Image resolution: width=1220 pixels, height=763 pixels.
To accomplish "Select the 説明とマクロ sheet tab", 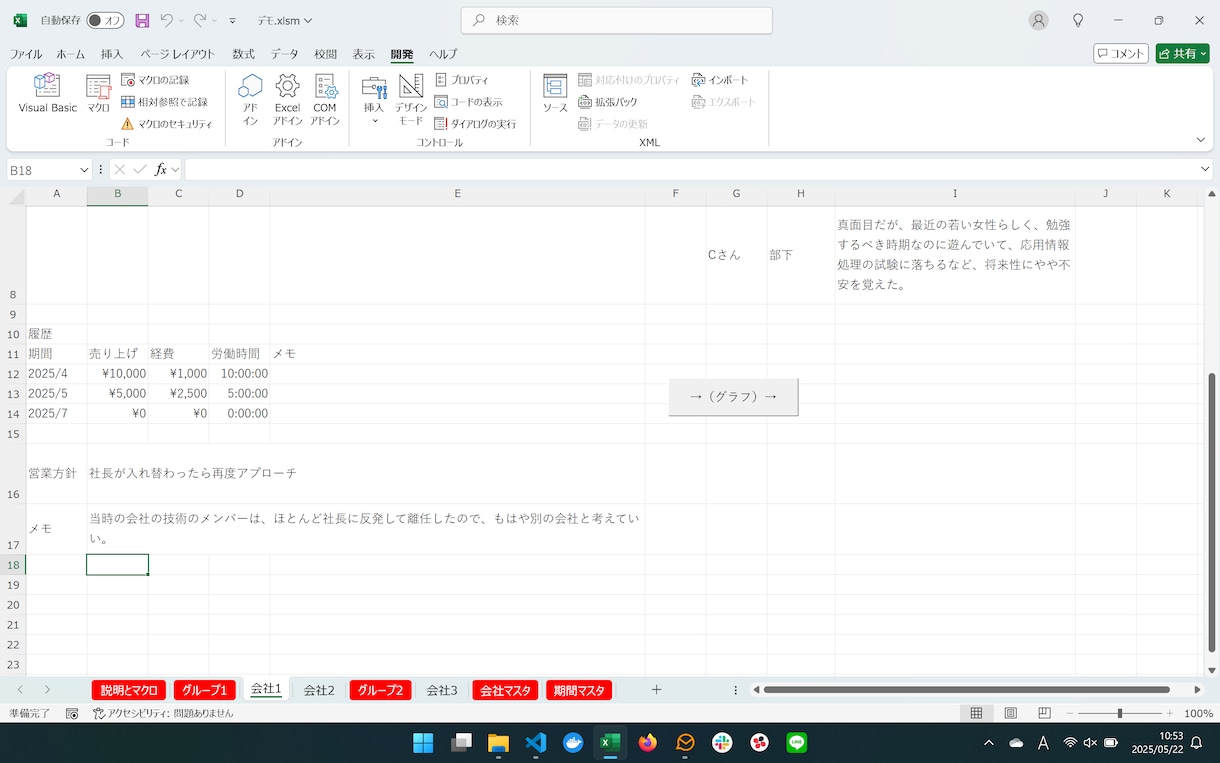I will [x=129, y=690].
